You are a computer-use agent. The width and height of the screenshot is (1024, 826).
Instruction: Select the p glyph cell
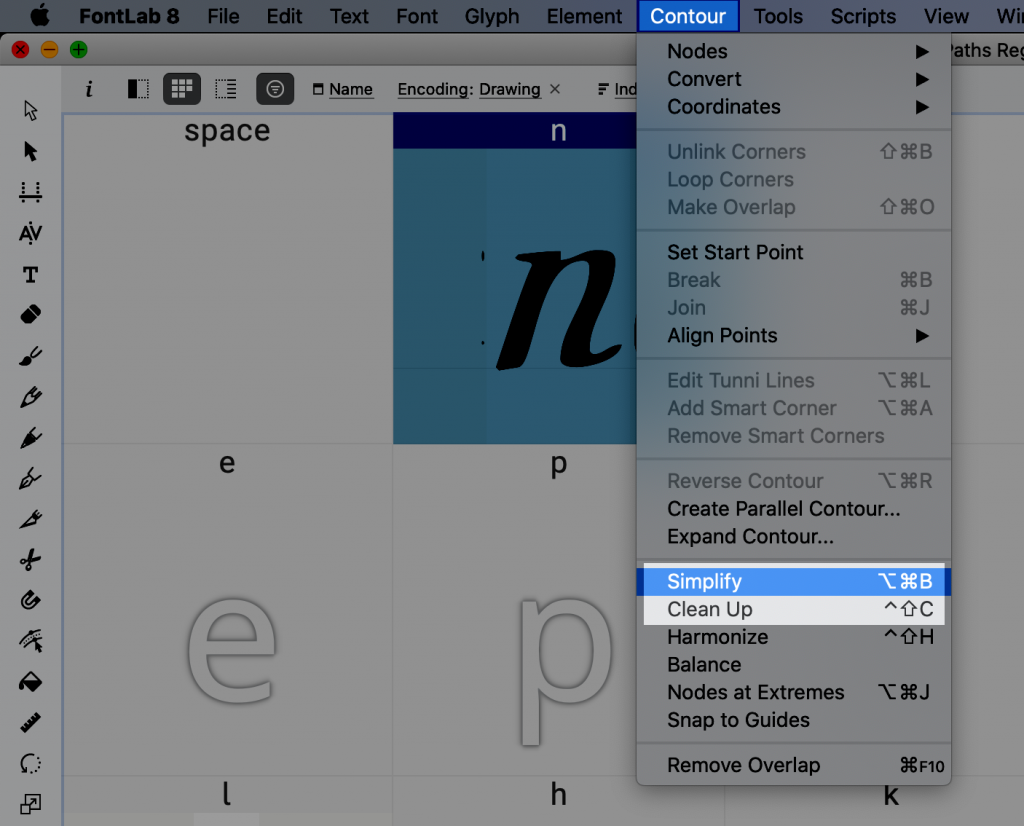click(515, 610)
